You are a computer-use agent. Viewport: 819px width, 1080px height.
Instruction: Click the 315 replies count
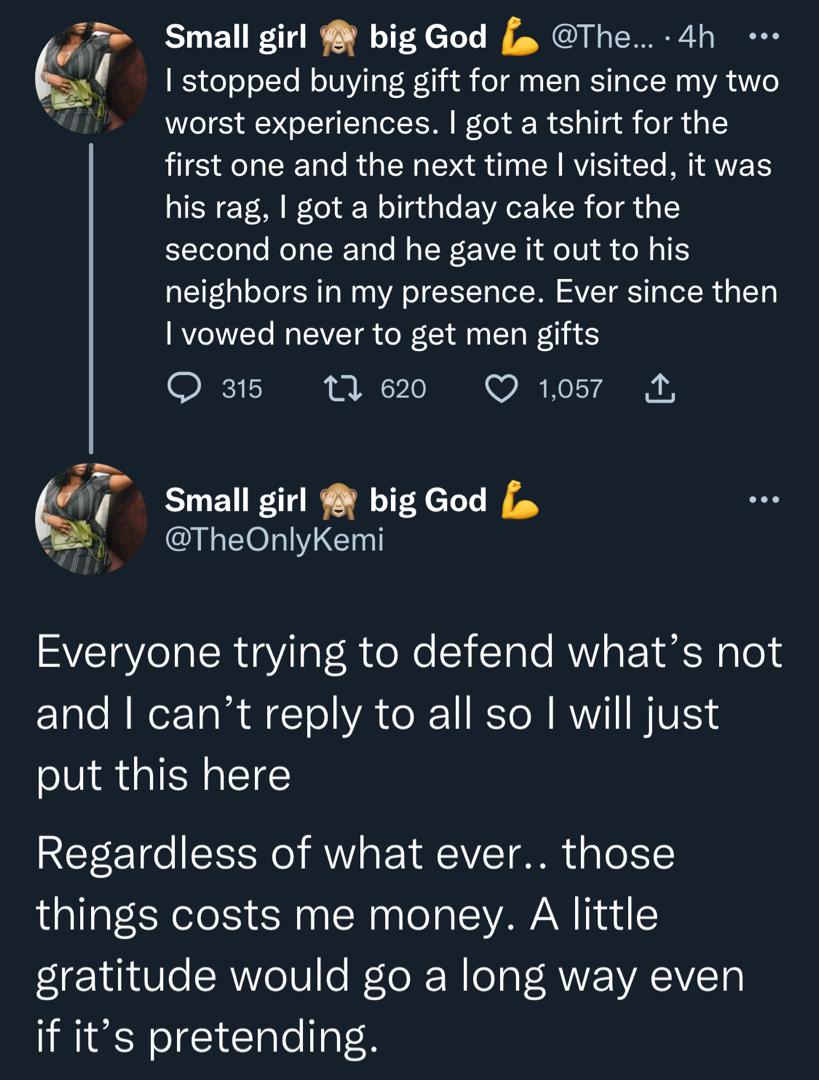pos(241,388)
